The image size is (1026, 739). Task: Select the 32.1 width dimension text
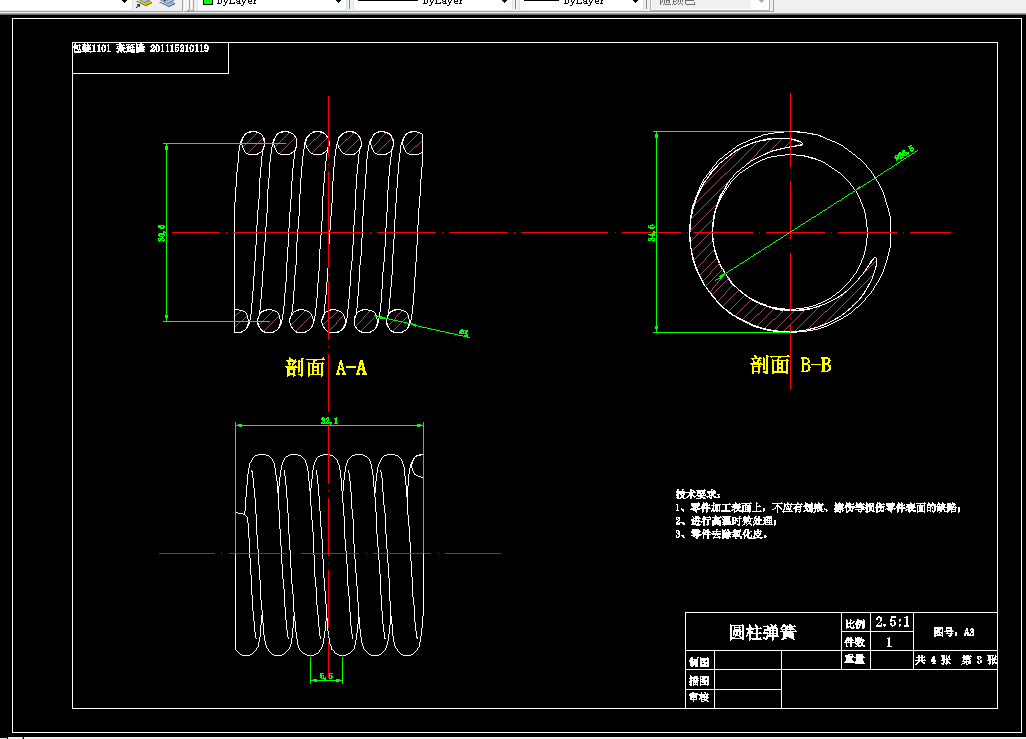[329, 420]
